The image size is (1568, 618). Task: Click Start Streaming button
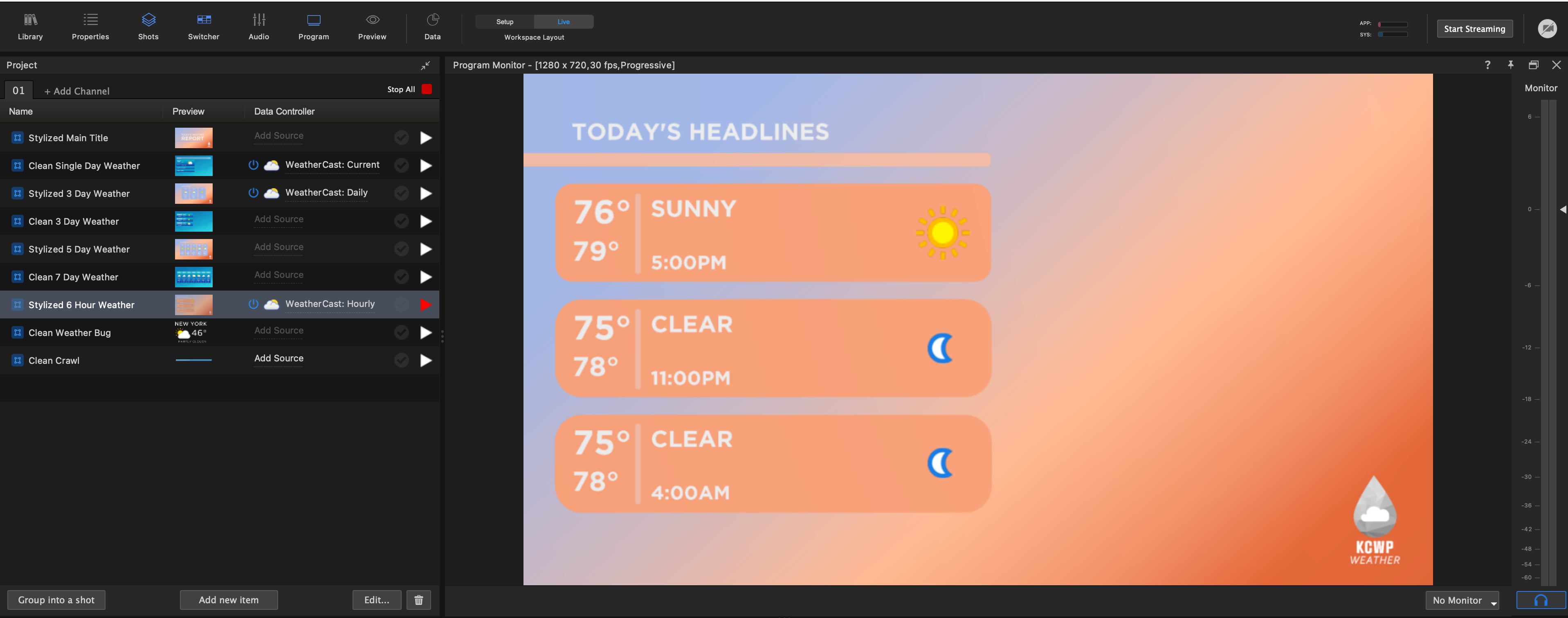point(1474,29)
